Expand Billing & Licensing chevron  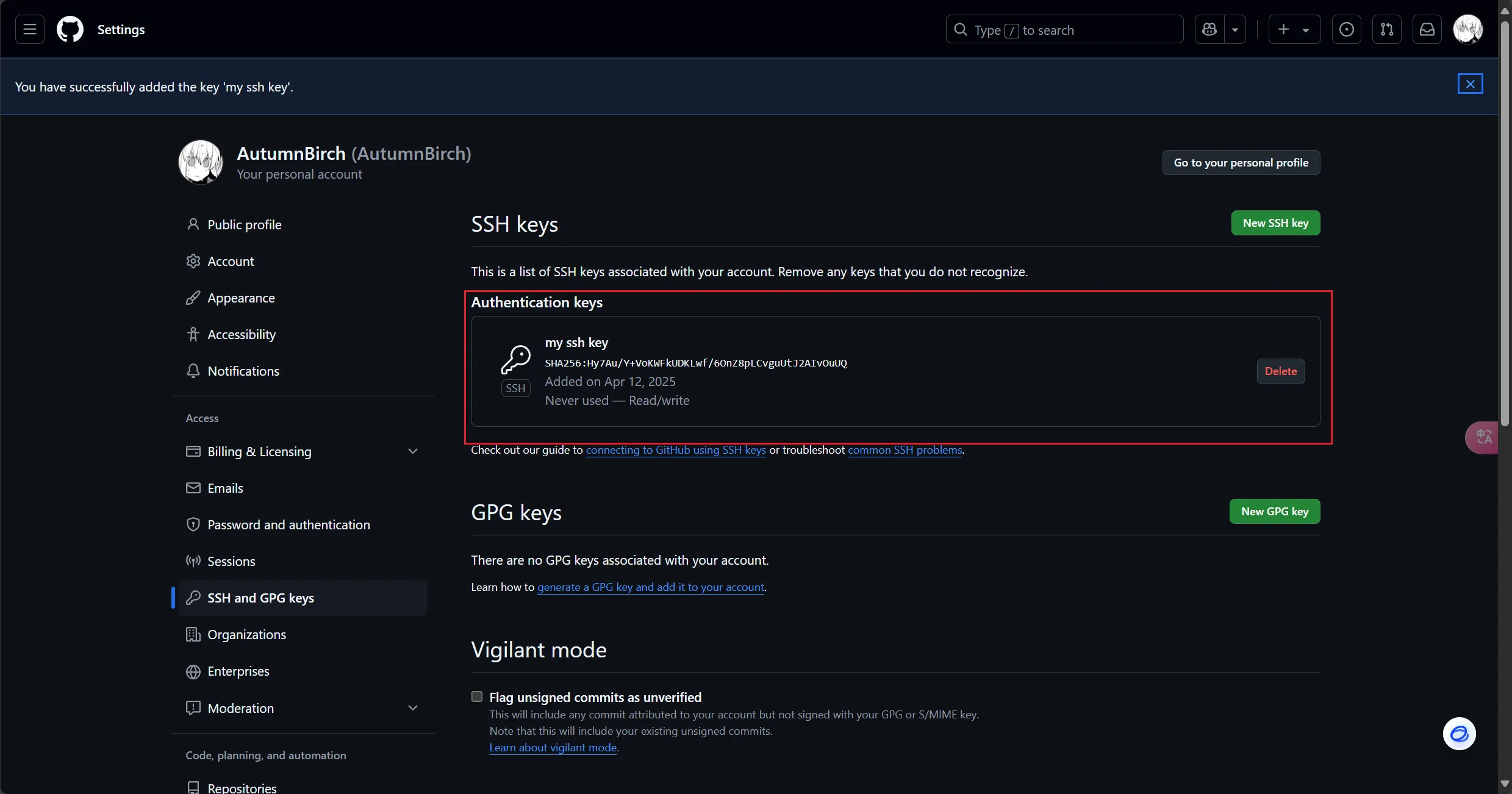click(x=413, y=451)
